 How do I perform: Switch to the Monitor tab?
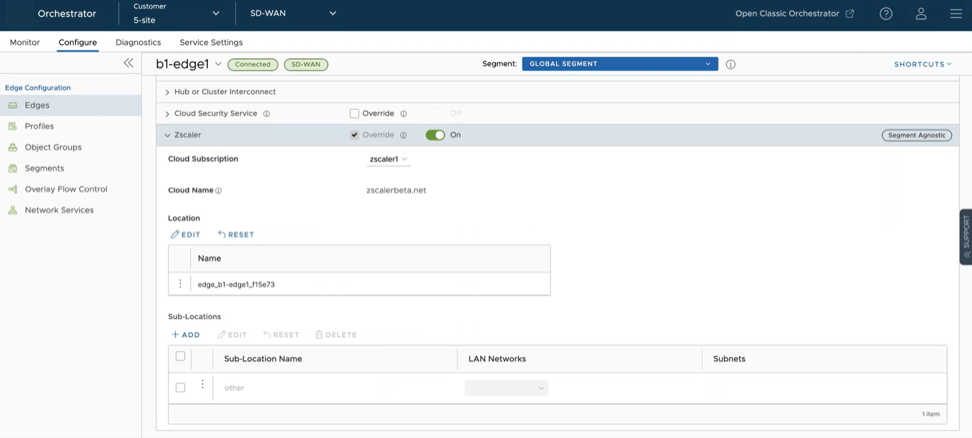pyautogui.click(x=25, y=42)
